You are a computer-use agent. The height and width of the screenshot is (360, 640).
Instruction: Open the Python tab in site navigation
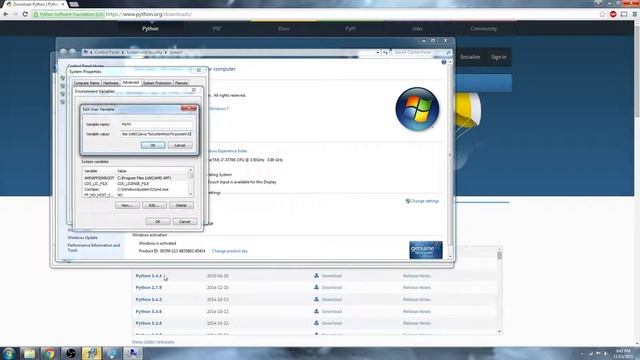pos(151,29)
